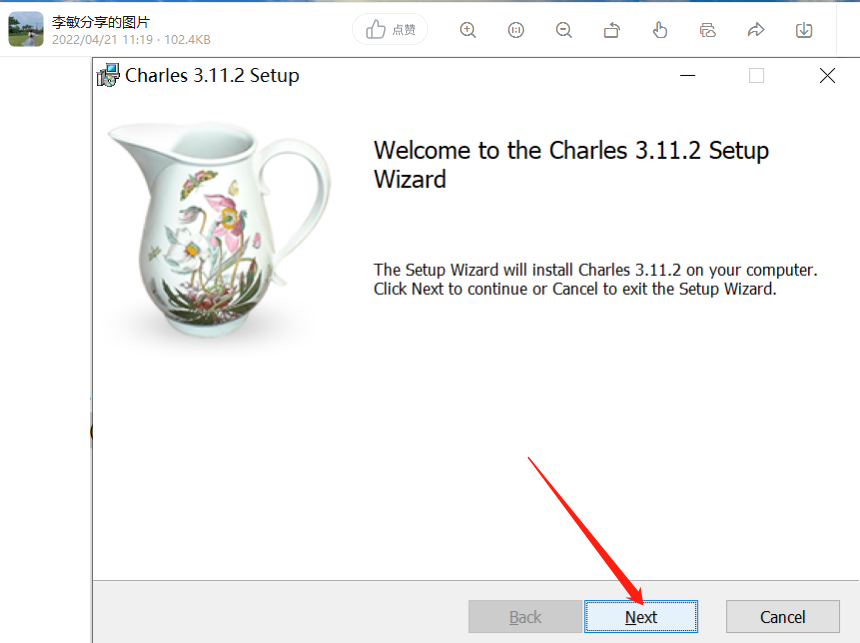Image resolution: width=860 pixels, height=643 pixels.
Task: Click the disabled Back button
Action: coord(525,617)
